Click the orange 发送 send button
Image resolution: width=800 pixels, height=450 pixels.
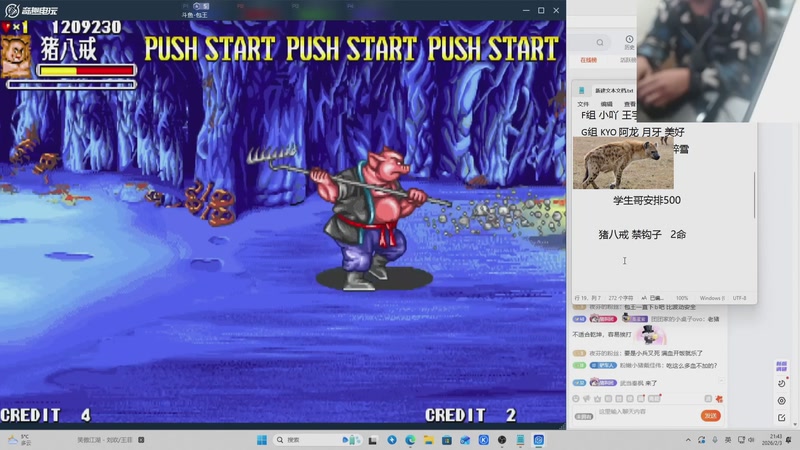711,416
